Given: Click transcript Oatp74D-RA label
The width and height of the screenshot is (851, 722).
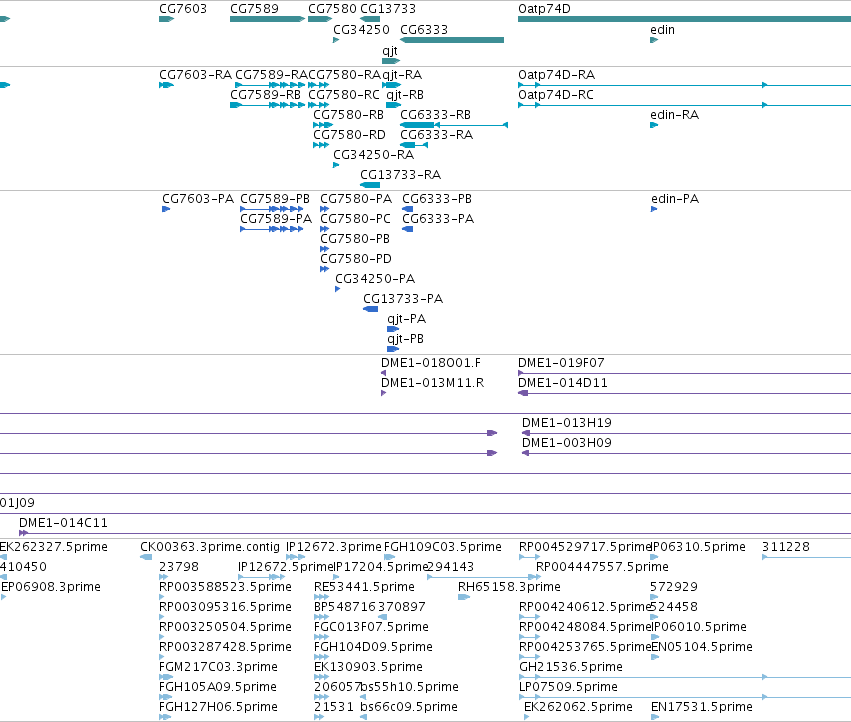Looking at the screenshot, I should click(x=557, y=75).
